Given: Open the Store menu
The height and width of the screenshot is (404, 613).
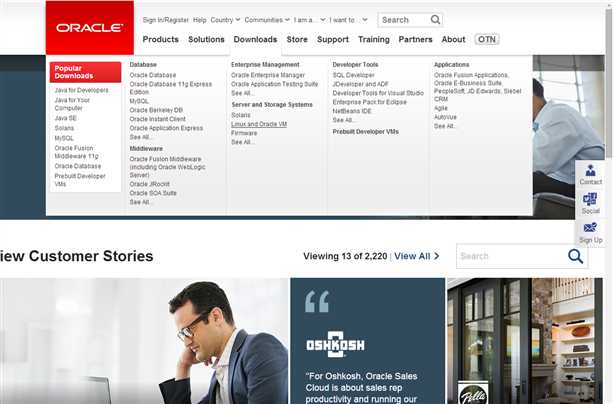Looking at the screenshot, I should click(297, 40).
